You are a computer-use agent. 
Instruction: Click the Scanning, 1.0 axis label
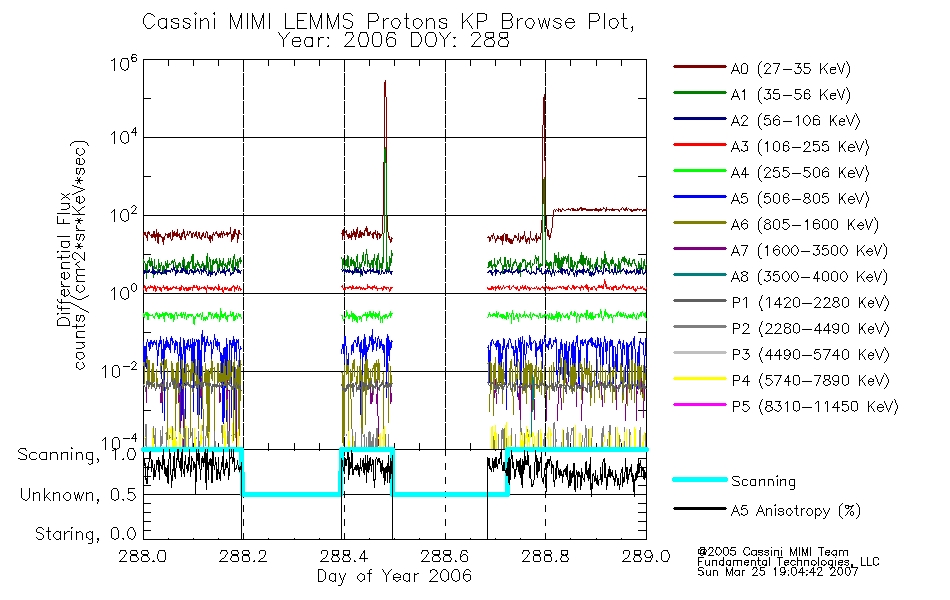77,455
